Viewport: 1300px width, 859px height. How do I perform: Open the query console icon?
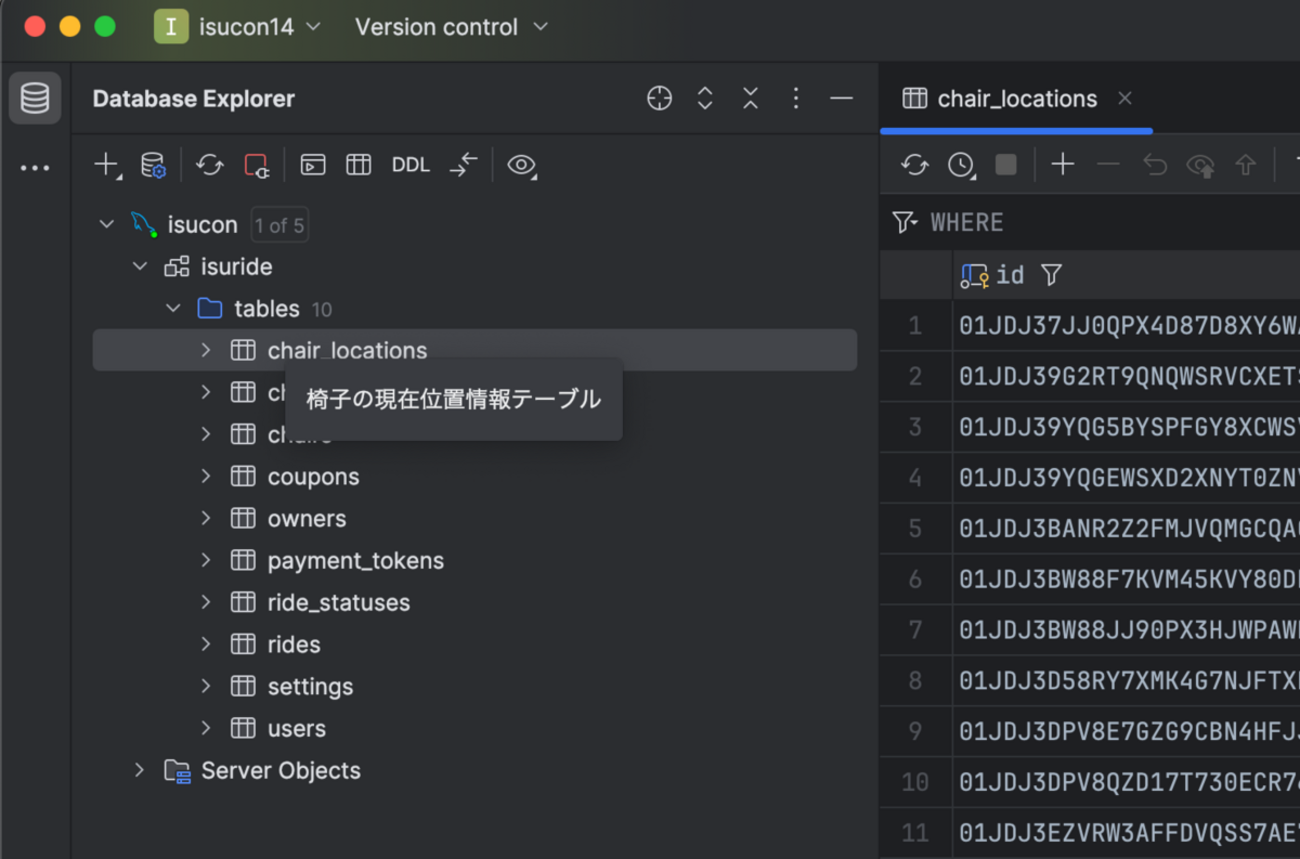coord(313,165)
